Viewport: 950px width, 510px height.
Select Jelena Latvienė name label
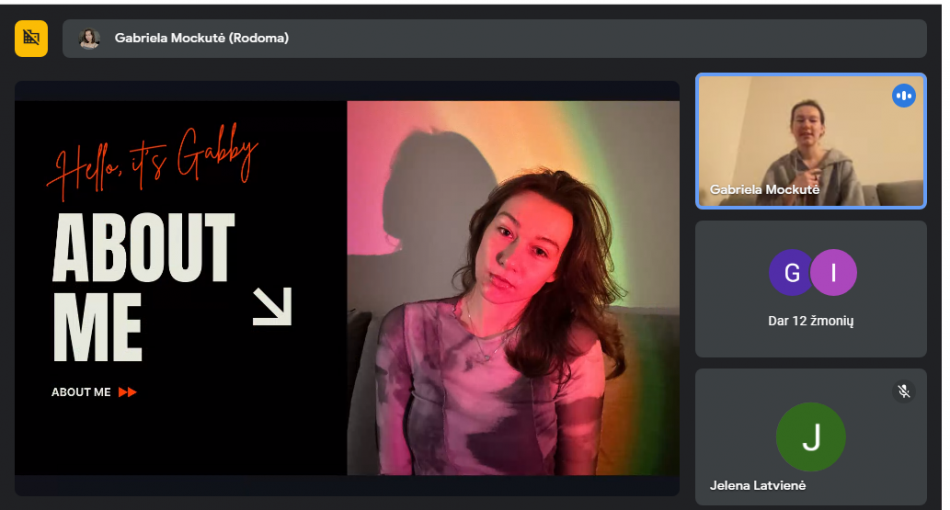click(758, 485)
